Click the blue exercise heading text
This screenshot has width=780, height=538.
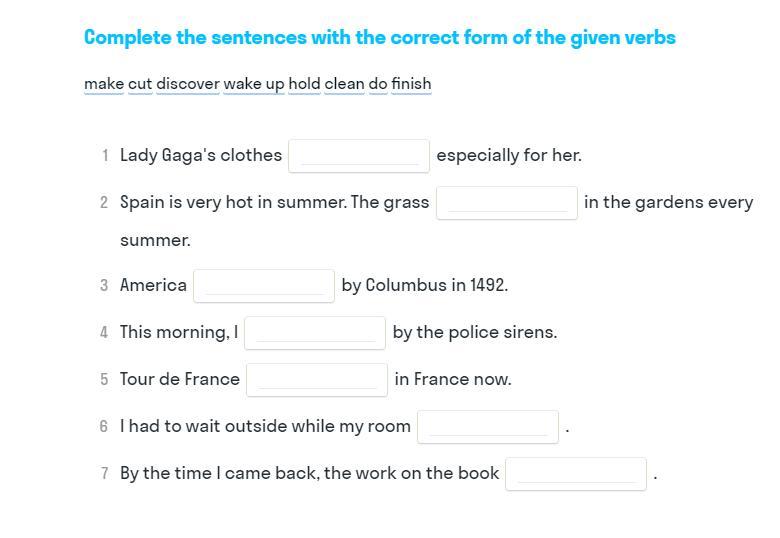[x=380, y=38]
